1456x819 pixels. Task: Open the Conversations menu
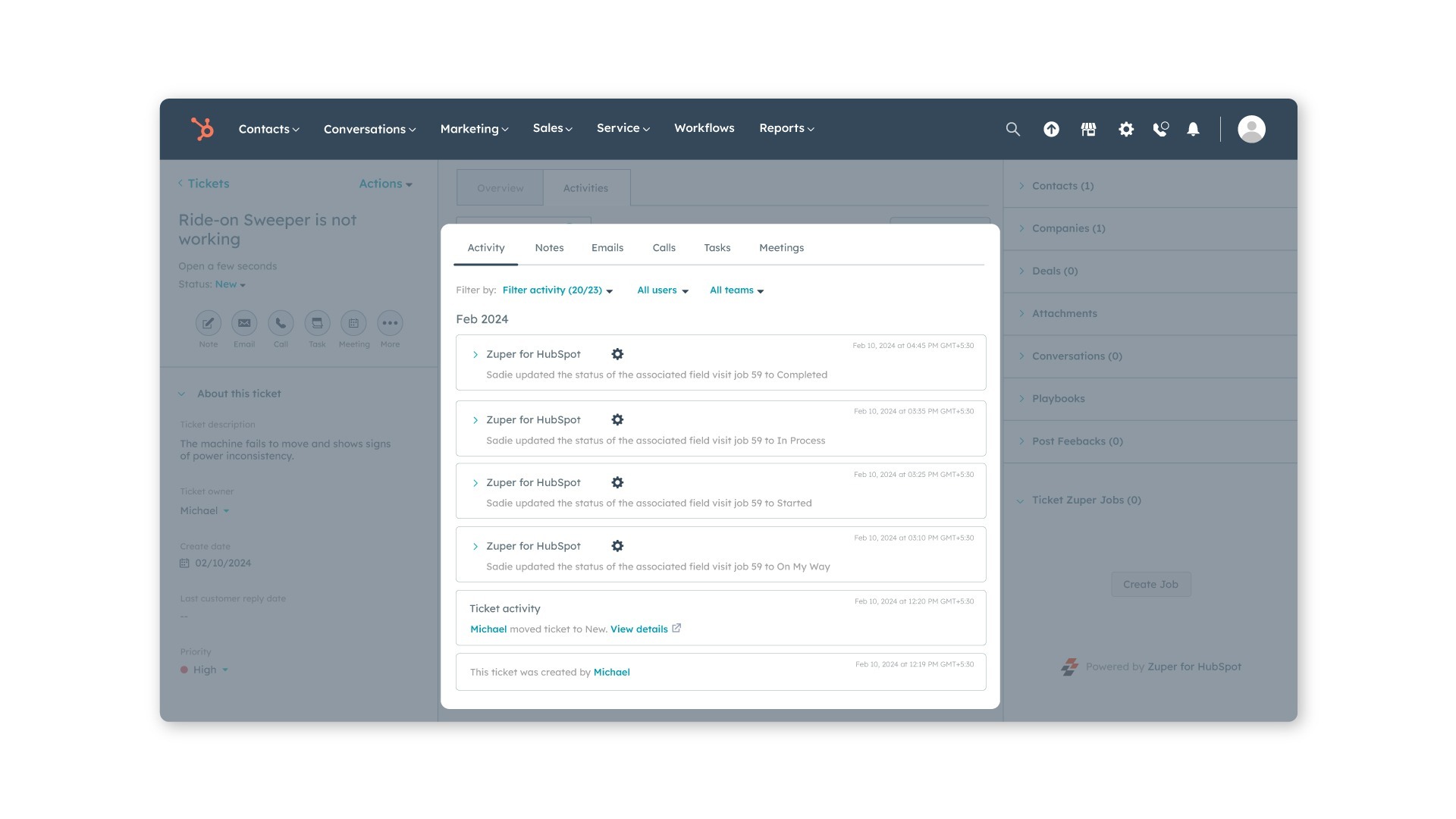point(369,129)
